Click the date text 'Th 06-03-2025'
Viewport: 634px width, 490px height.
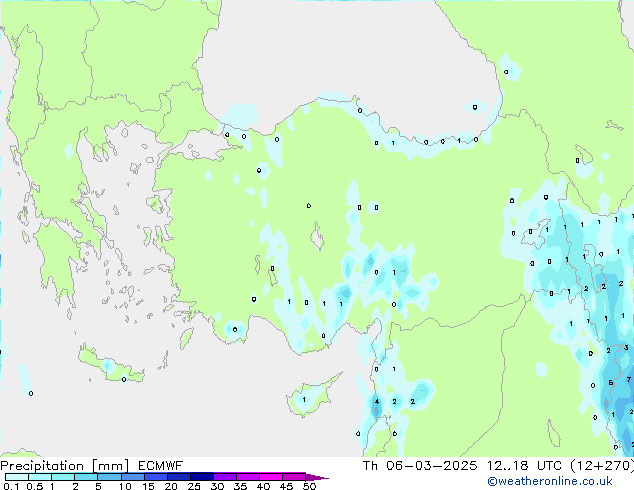tap(420, 466)
